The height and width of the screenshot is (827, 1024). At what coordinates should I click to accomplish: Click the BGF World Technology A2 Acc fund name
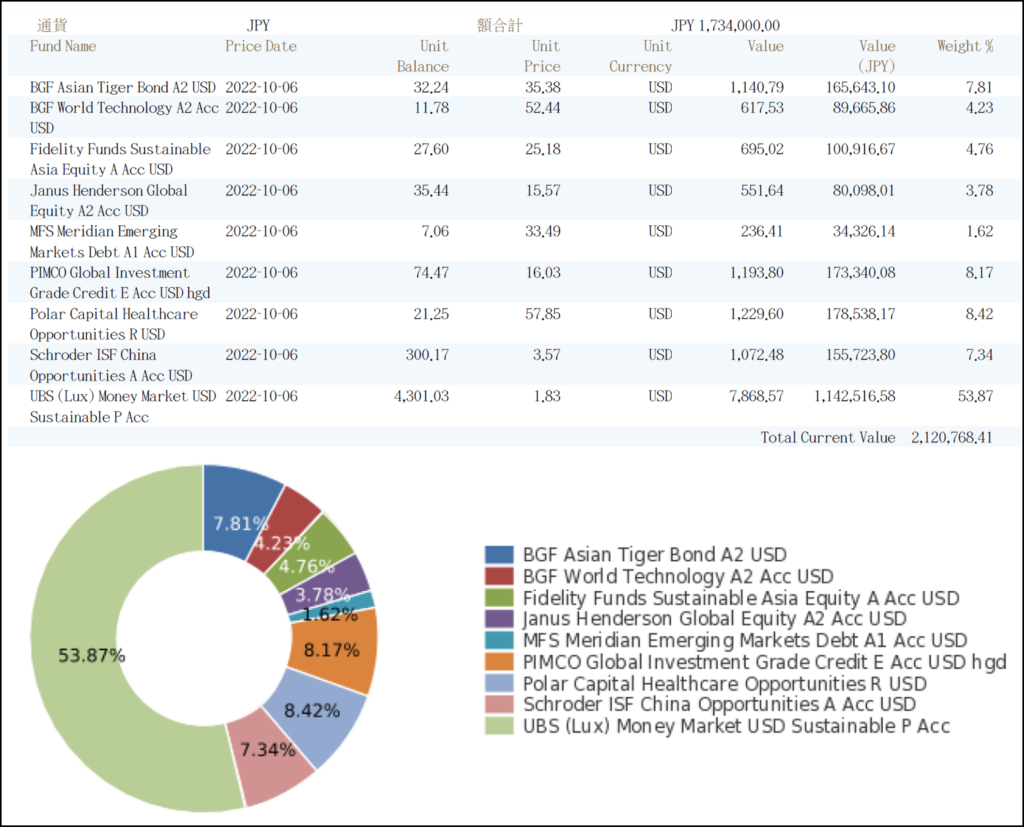pyautogui.click(x=124, y=118)
